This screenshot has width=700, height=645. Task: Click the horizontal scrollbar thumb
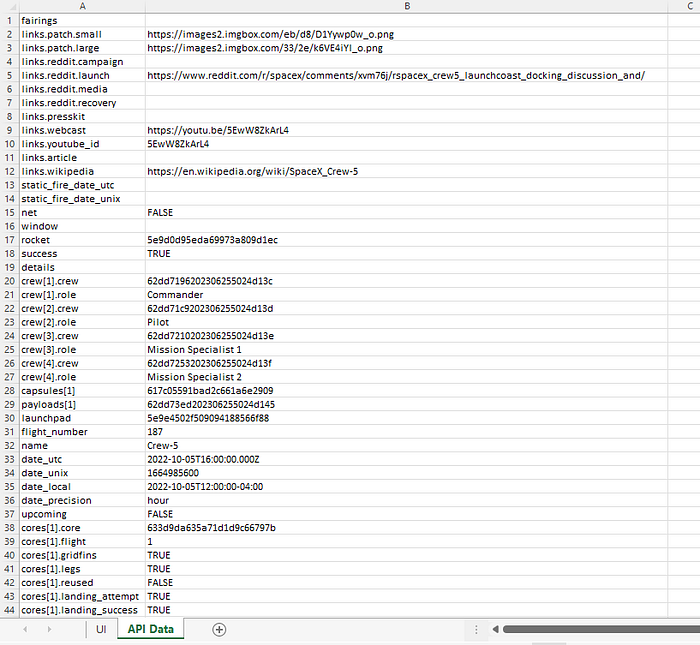(x=601, y=629)
